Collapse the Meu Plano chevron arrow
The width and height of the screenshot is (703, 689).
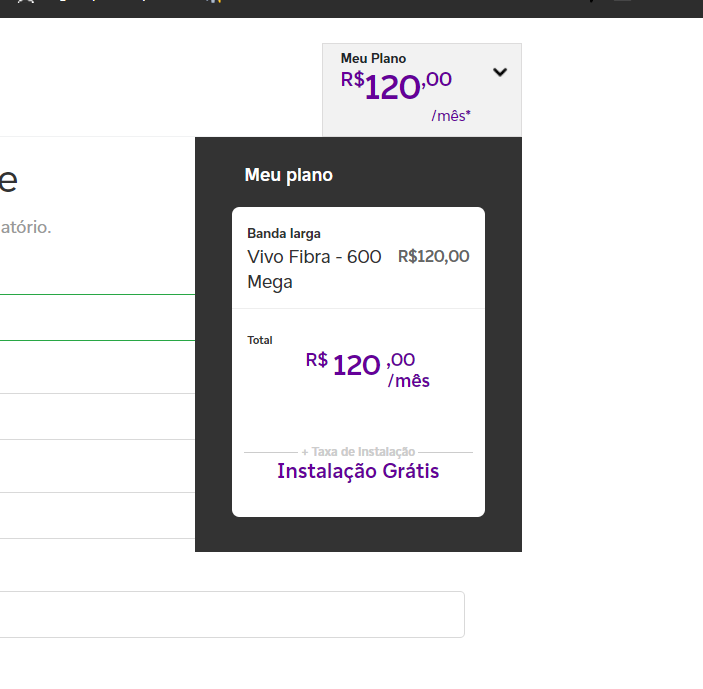coord(500,72)
